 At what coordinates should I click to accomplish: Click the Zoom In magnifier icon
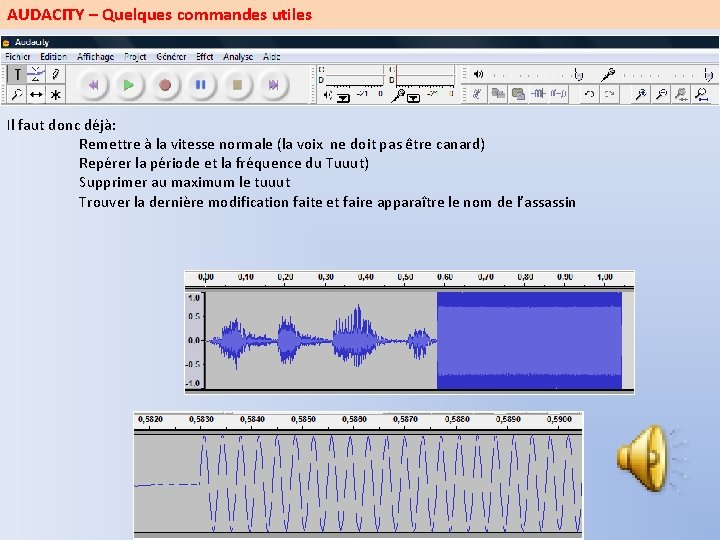641,94
